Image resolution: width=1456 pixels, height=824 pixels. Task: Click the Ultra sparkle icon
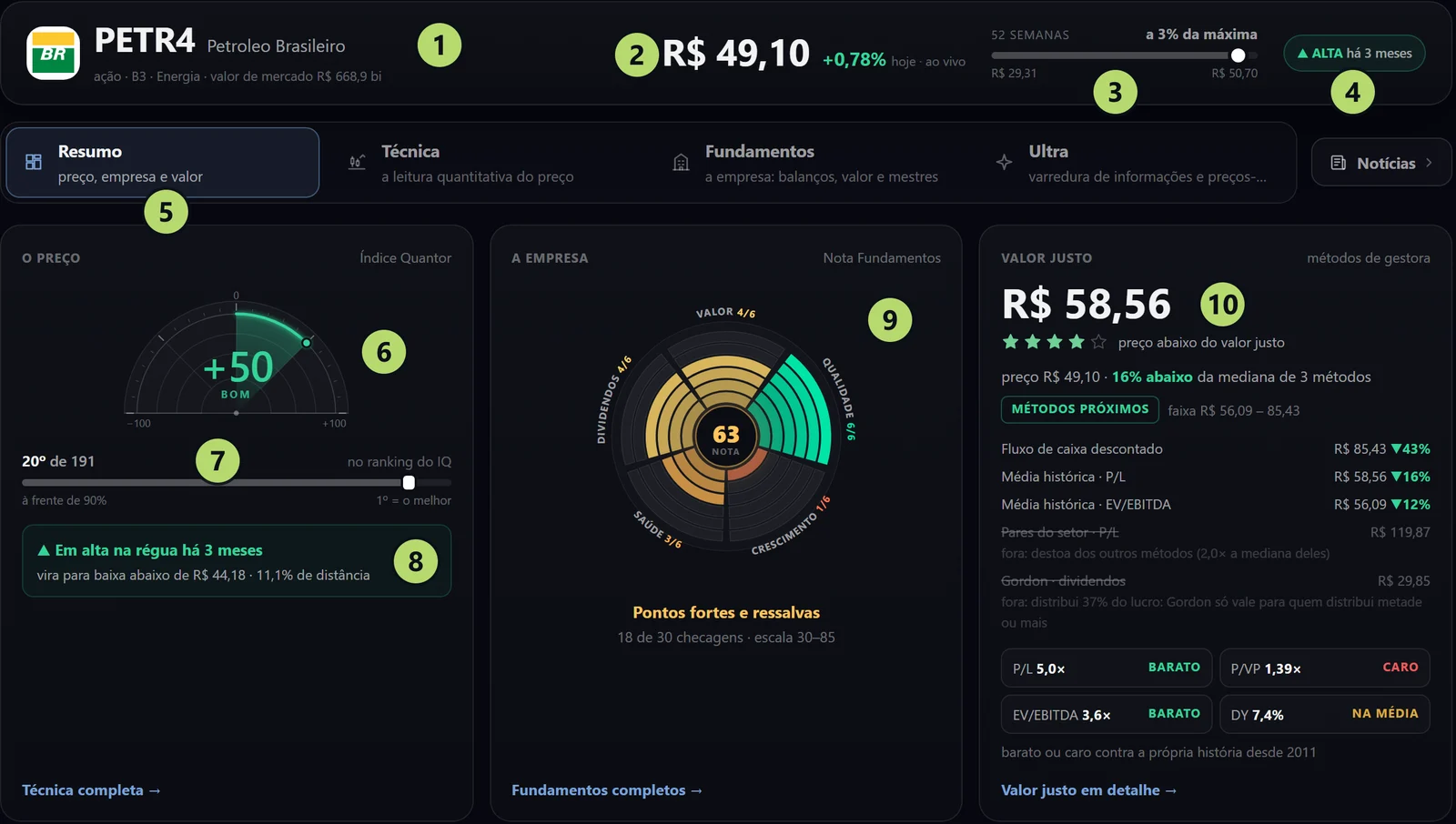coord(1004,162)
